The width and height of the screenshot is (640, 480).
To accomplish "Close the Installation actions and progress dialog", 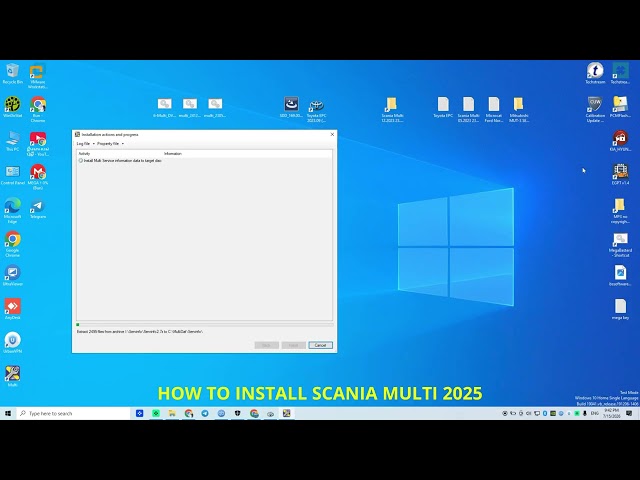I will 332,134.
